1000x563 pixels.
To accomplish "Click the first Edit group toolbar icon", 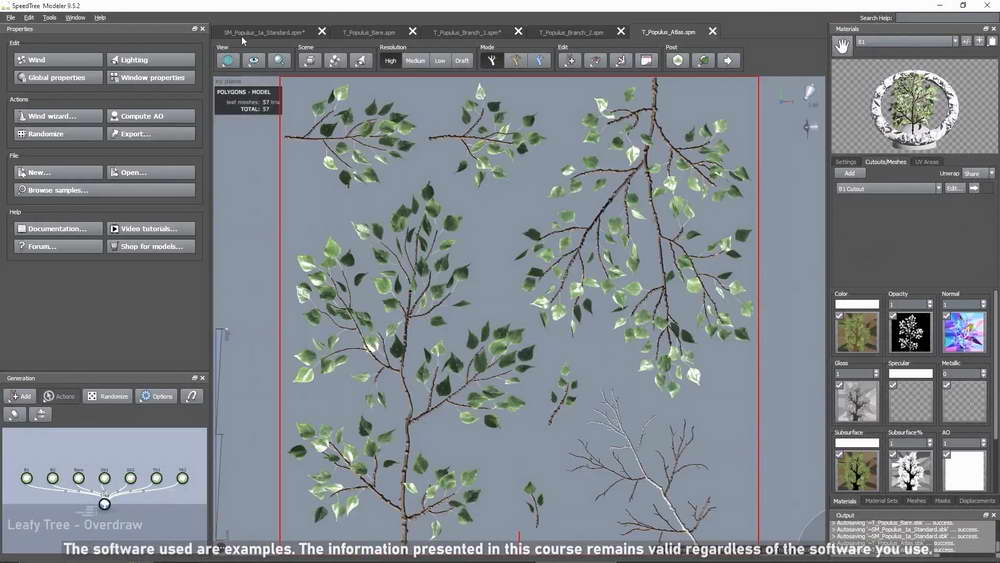I will tap(570, 61).
